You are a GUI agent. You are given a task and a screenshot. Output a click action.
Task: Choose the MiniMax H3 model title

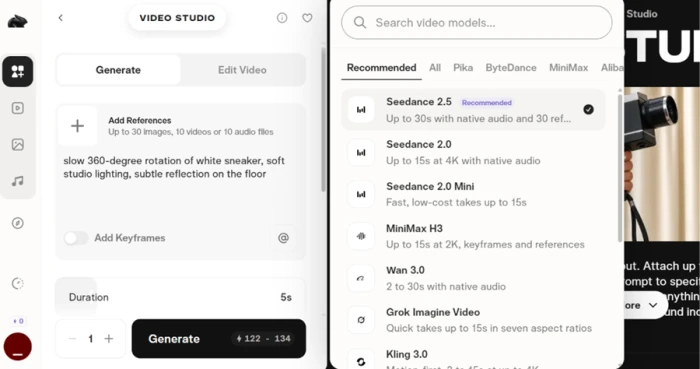414,229
